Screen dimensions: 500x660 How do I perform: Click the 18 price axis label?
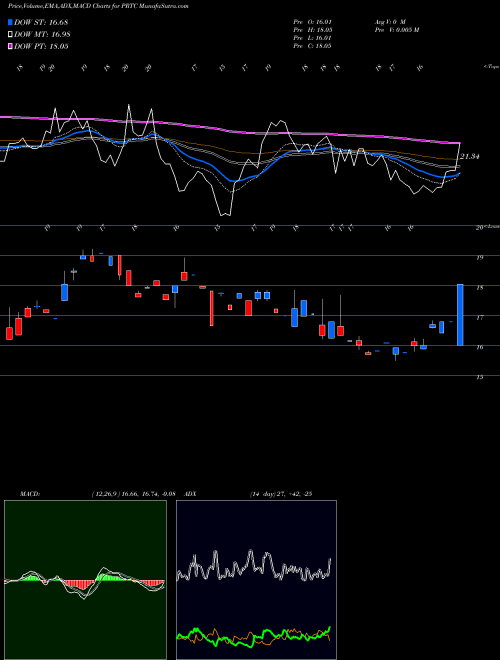[x=479, y=288]
